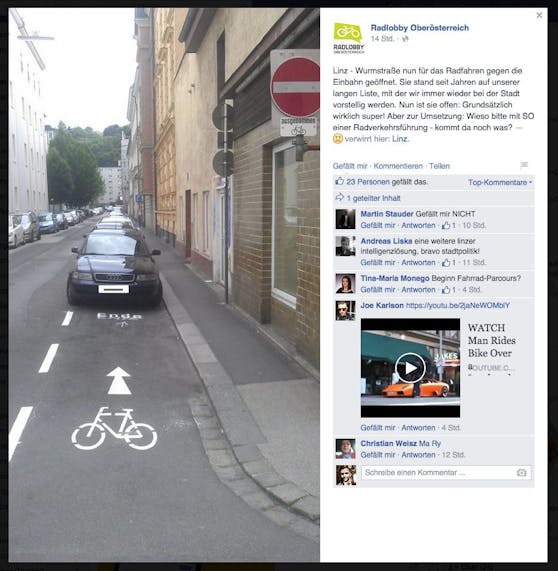The height and width of the screenshot is (571, 558).
Task: Open Joe Karlson's avatar
Action: tap(345, 311)
